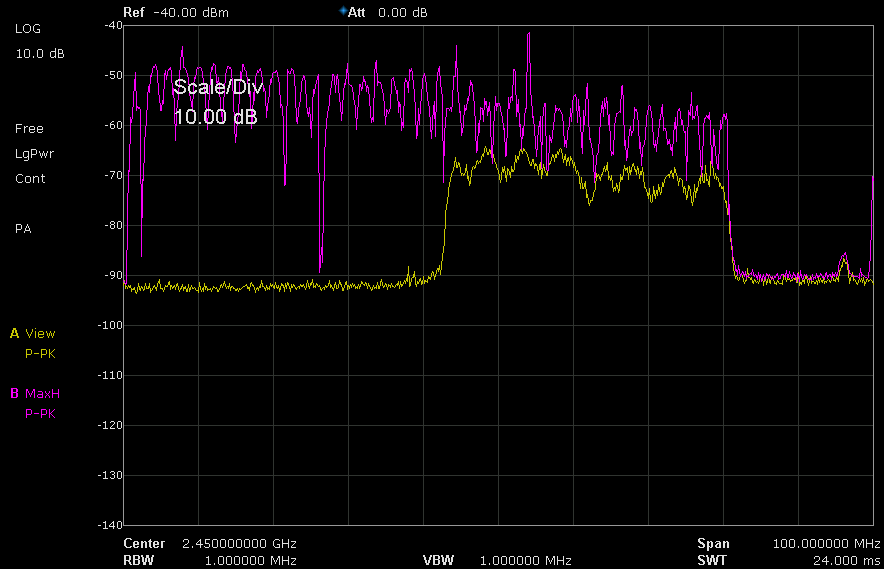Click the blue star icon beside Att
The height and width of the screenshot is (569, 884).
343,11
